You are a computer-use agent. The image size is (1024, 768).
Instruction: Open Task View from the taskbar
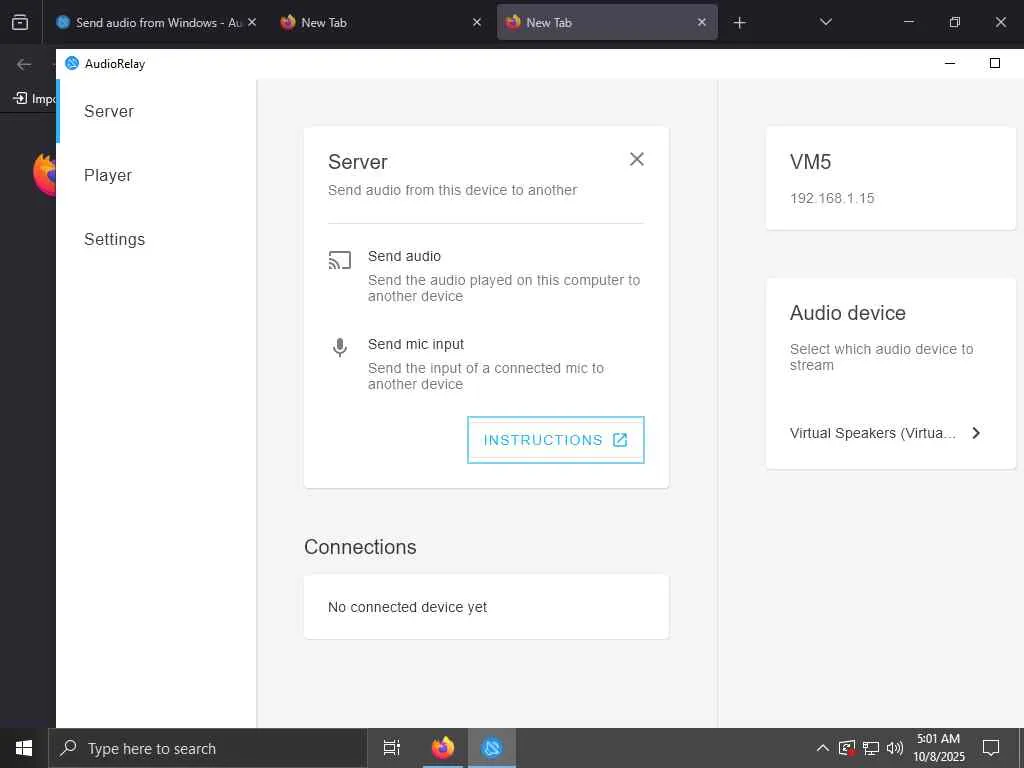coord(392,748)
